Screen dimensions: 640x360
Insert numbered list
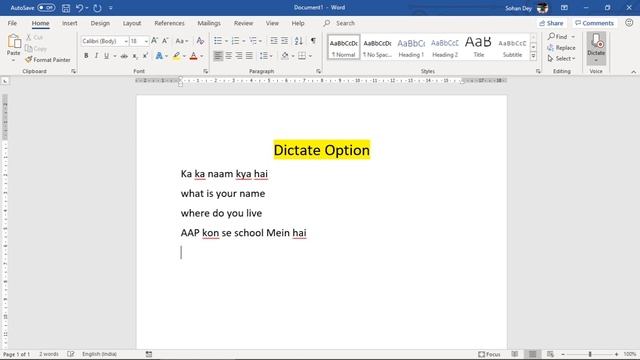235,41
